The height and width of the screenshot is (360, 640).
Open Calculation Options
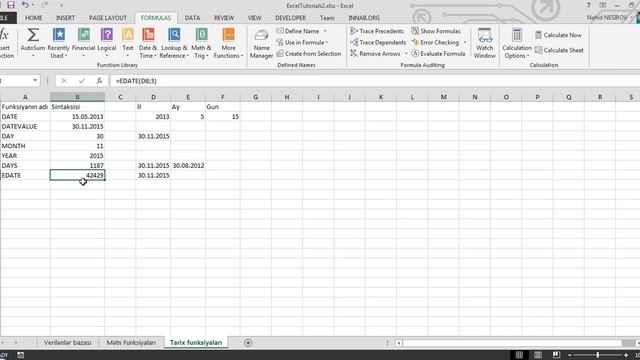(517, 43)
